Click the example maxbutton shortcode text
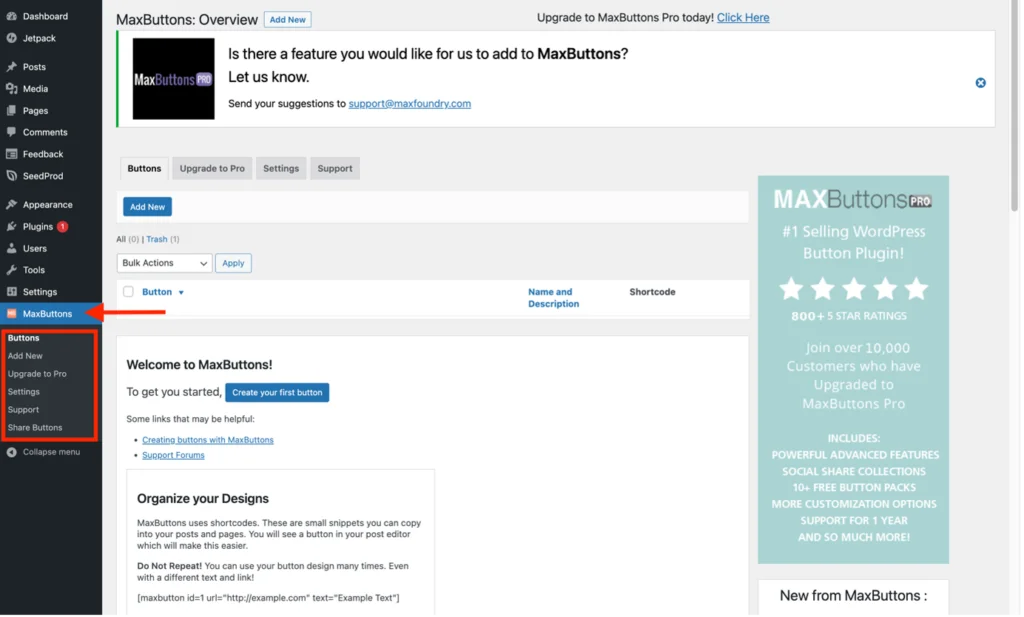 coord(268,599)
